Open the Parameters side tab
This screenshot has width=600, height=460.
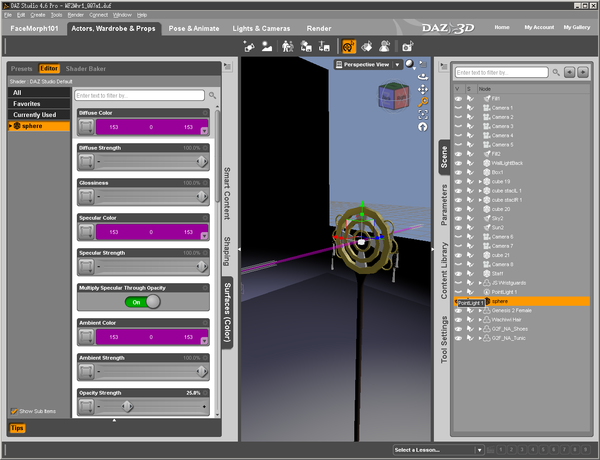[x=444, y=205]
